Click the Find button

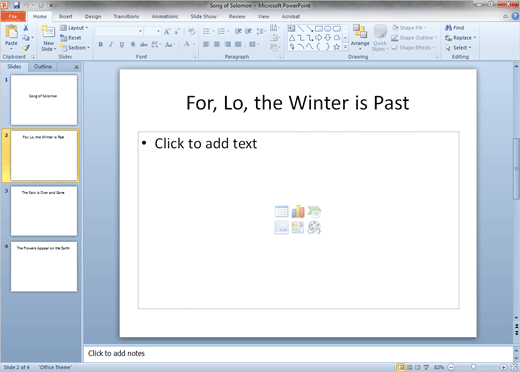pos(455,28)
